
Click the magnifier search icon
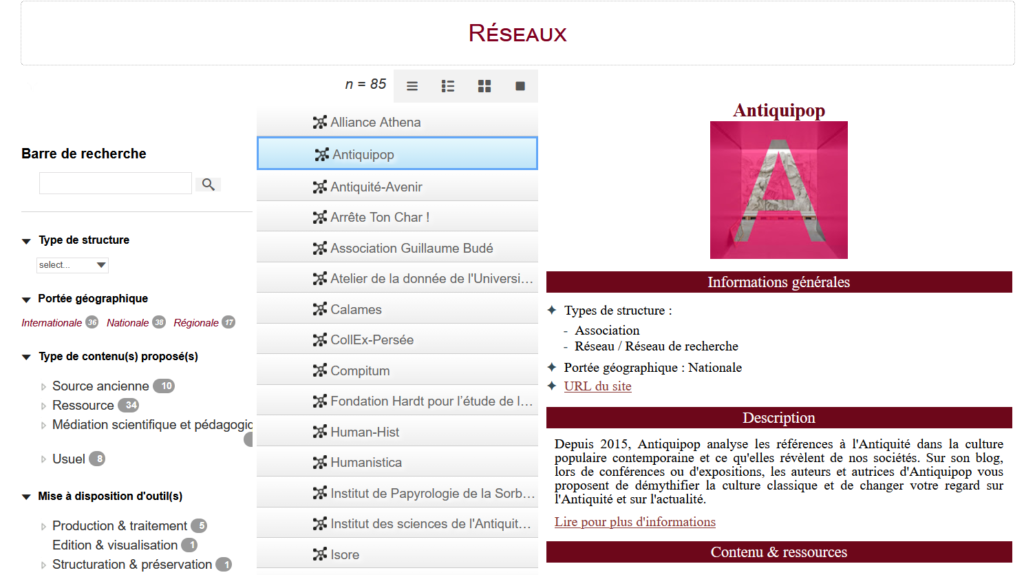[x=208, y=184]
